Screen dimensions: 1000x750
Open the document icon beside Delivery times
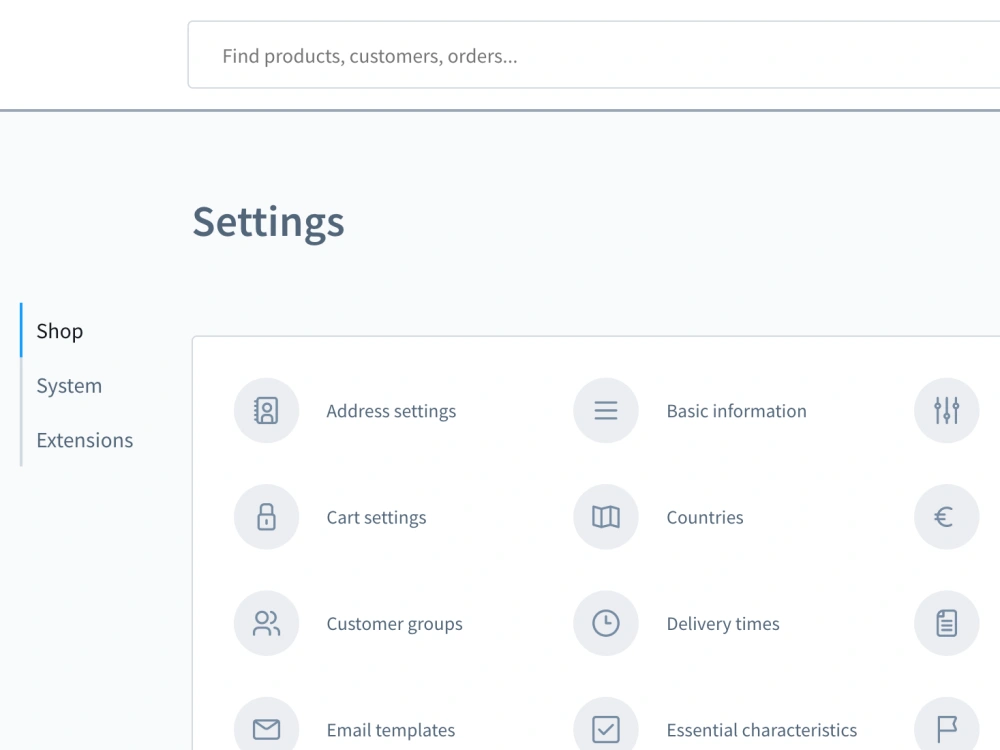(x=946, y=623)
